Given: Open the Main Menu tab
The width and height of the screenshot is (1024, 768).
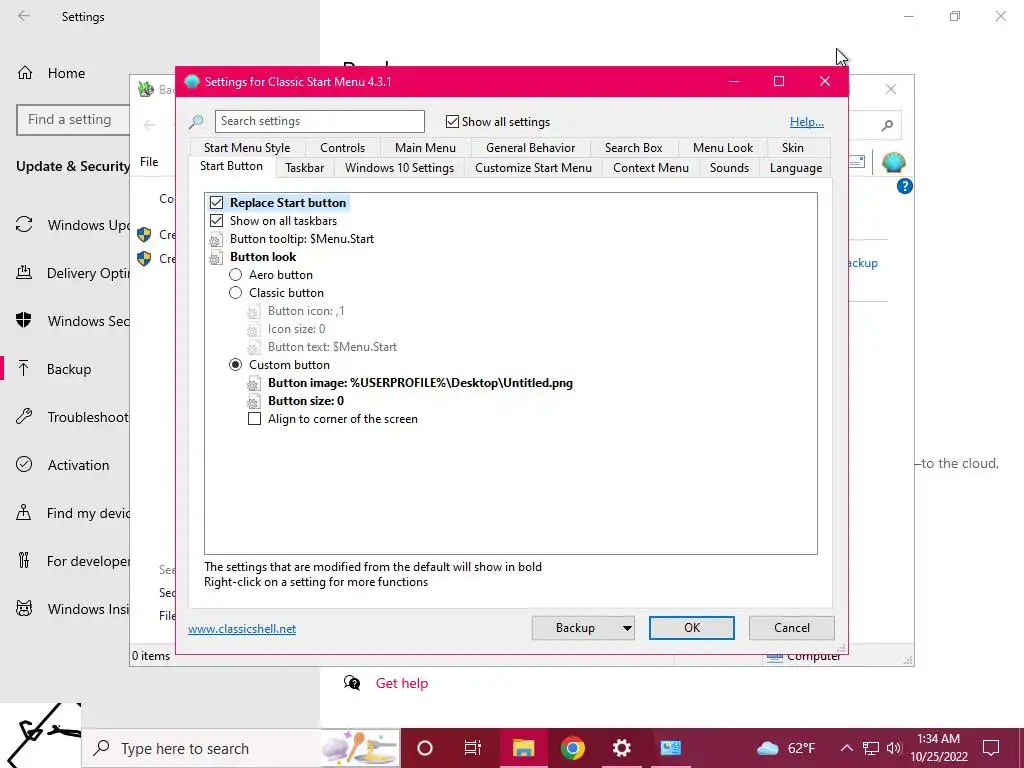Looking at the screenshot, I should point(425,148).
